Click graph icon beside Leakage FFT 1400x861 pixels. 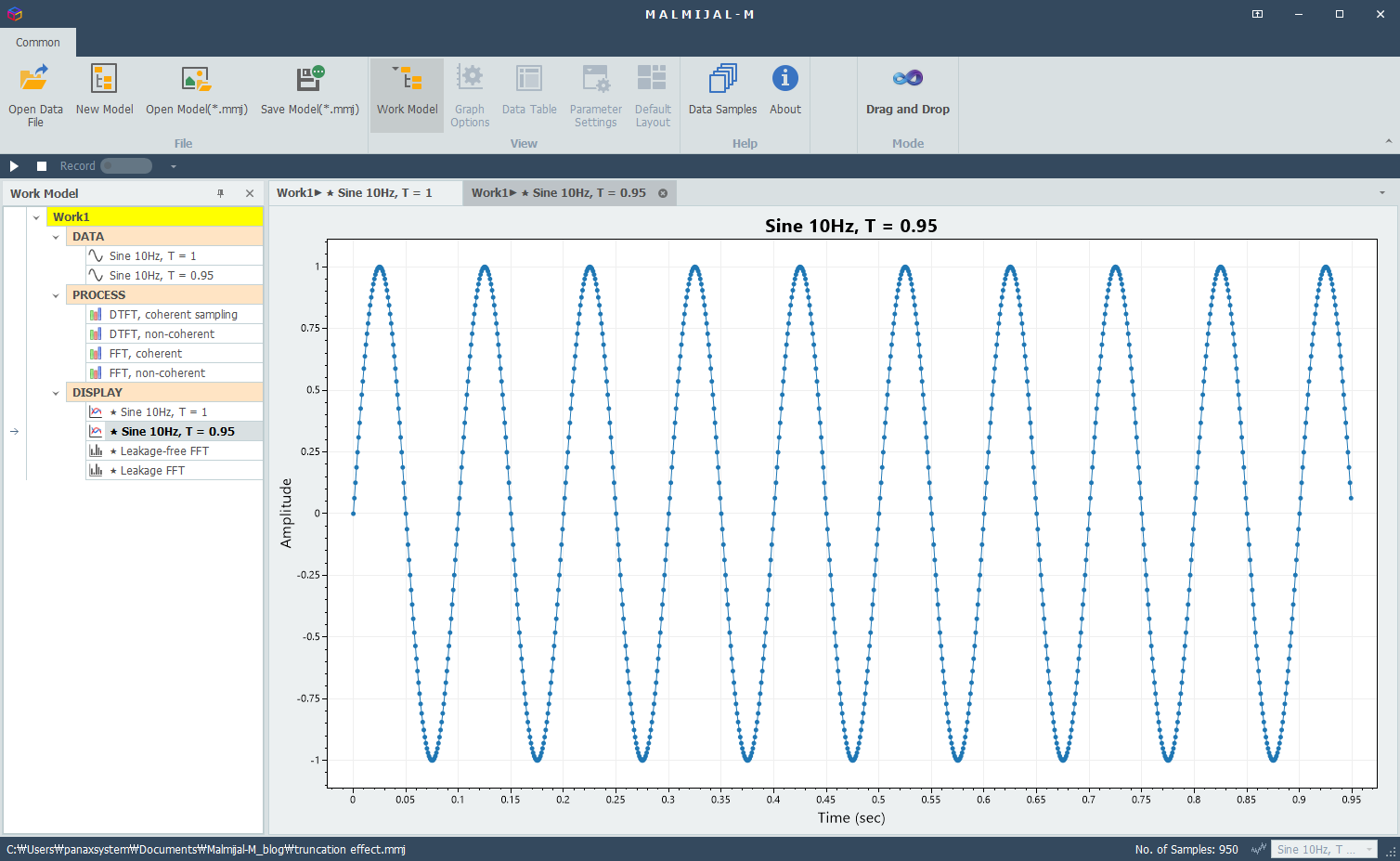pyautogui.click(x=96, y=470)
